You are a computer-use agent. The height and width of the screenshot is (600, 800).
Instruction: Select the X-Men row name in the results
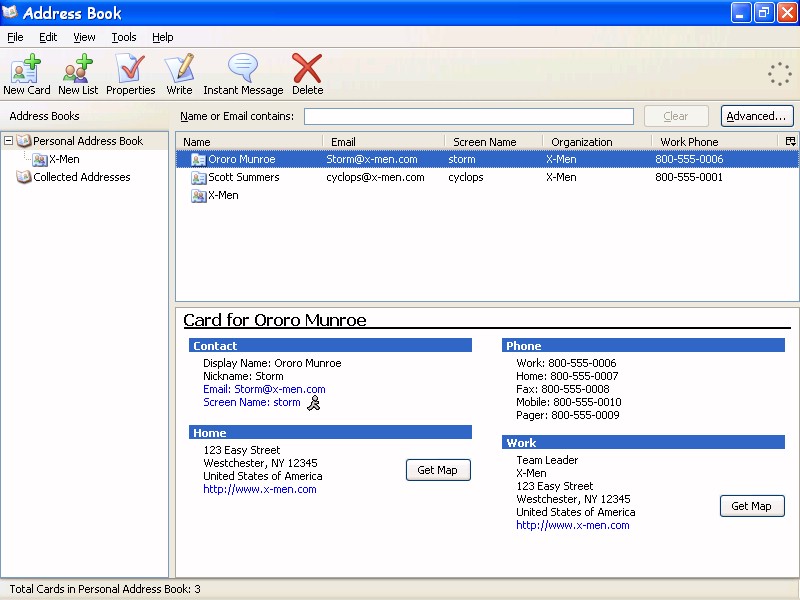(223, 195)
